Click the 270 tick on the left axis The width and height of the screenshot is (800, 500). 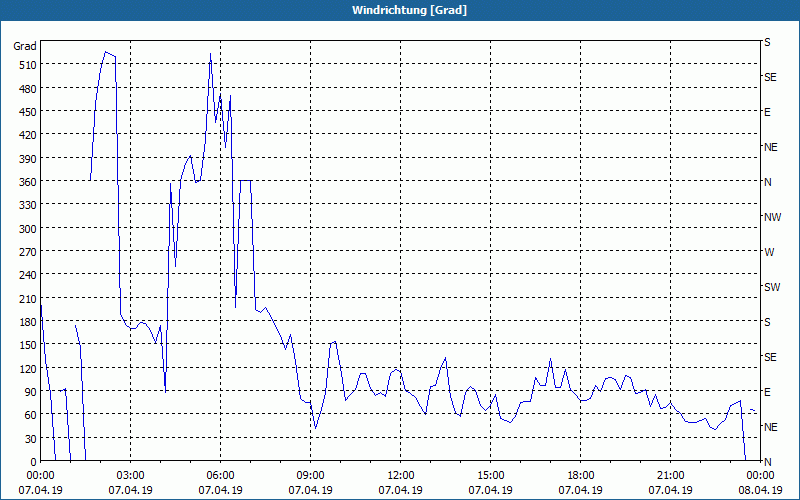(x=25, y=251)
